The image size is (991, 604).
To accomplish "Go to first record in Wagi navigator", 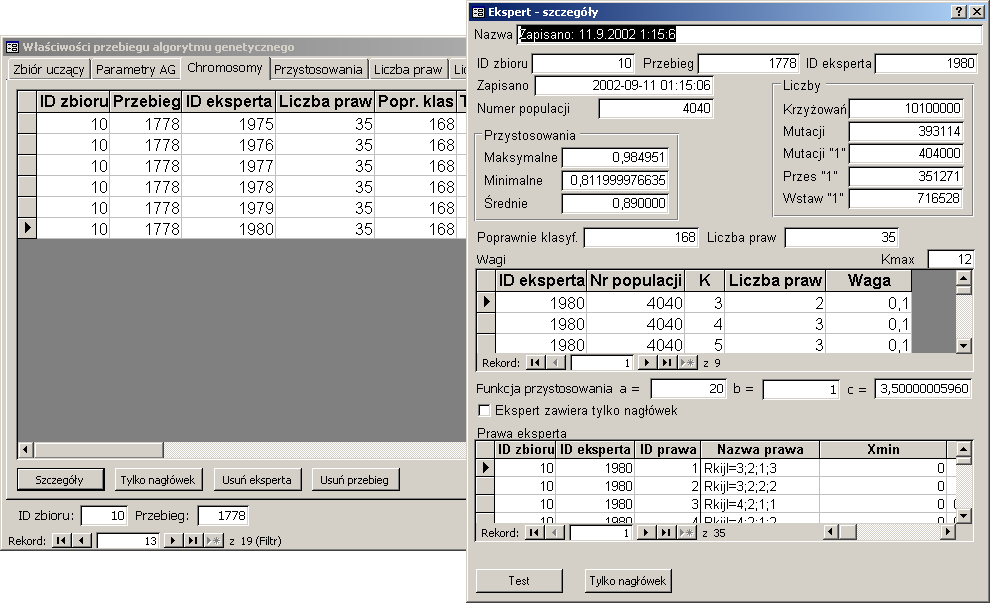I will point(535,363).
